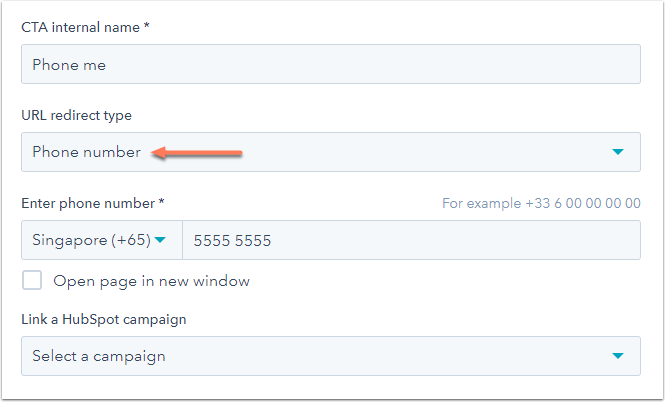665x402 pixels.
Task: Click the 'For example +33 6 00 00 00 00' hint
Action: point(541,203)
